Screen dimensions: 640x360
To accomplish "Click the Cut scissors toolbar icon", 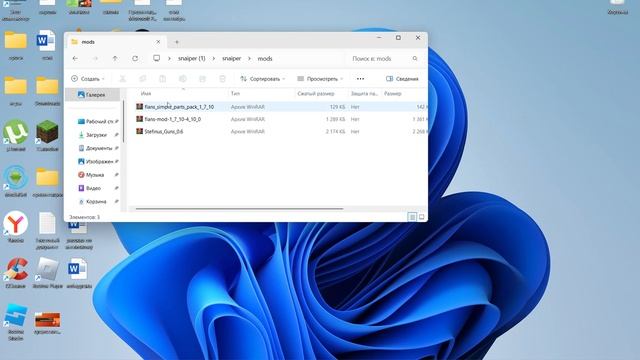I will [x=122, y=79].
